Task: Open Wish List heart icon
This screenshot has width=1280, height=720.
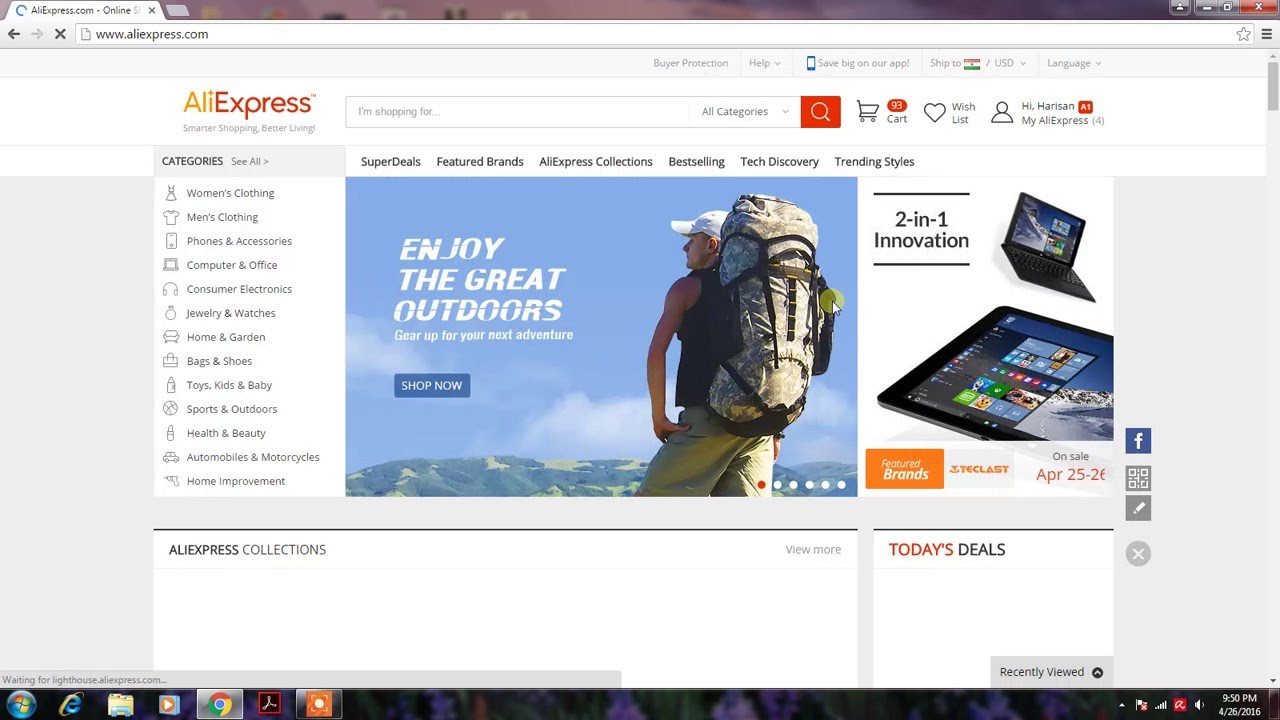Action: [x=934, y=113]
